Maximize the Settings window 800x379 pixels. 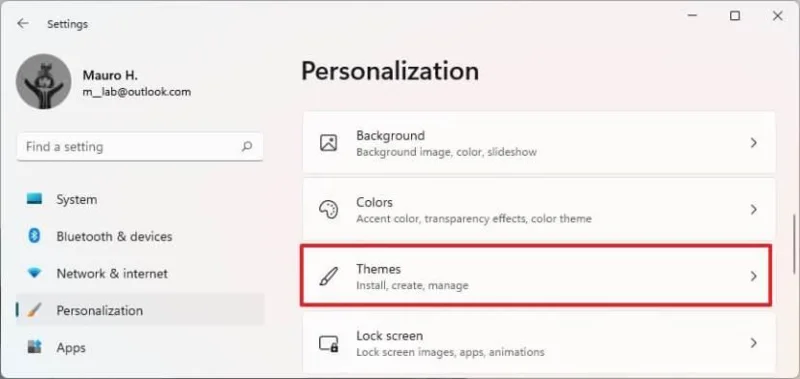pyautogui.click(x=735, y=16)
